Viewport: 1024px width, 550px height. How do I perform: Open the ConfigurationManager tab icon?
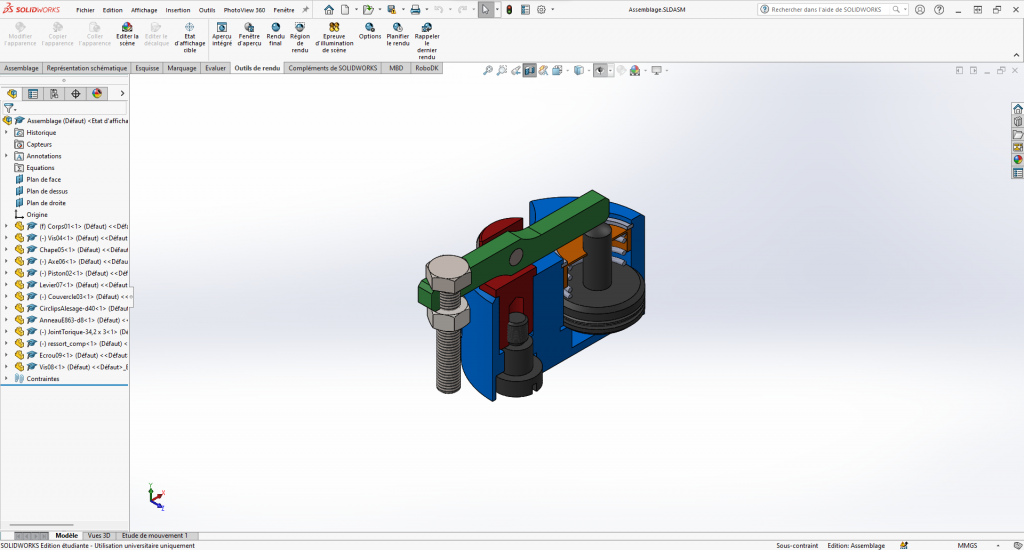(54, 94)
